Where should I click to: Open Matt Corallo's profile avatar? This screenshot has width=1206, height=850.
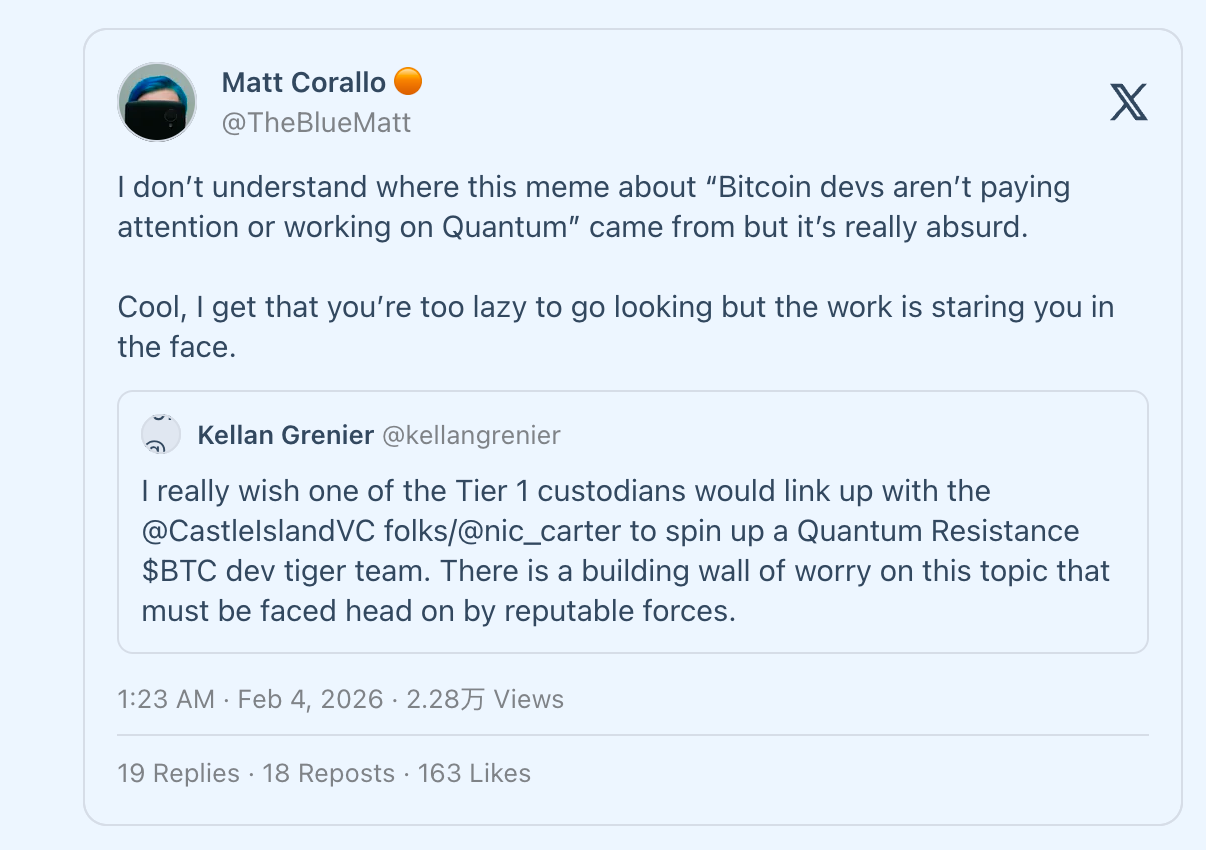point(157,102)
